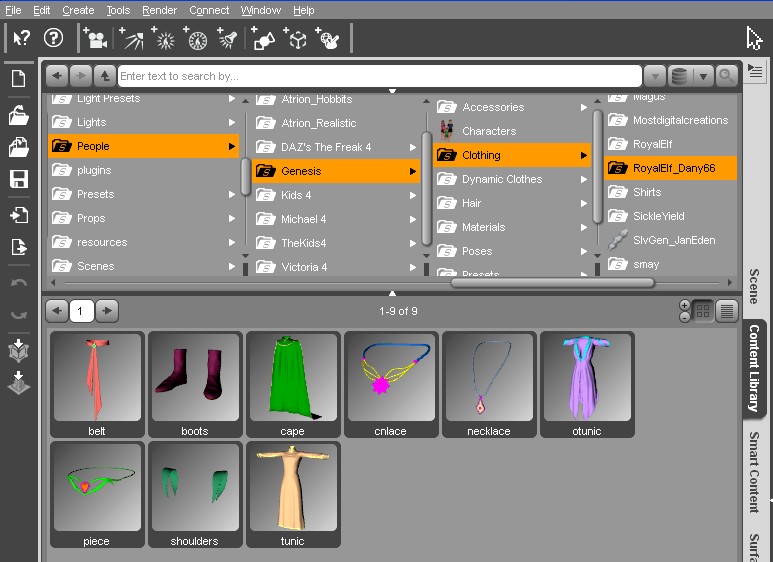The image size is (773, 562).
Task: Click the upper box with down arrow sidebar icon
Action: pyautogui.click(x=19, y=351)
